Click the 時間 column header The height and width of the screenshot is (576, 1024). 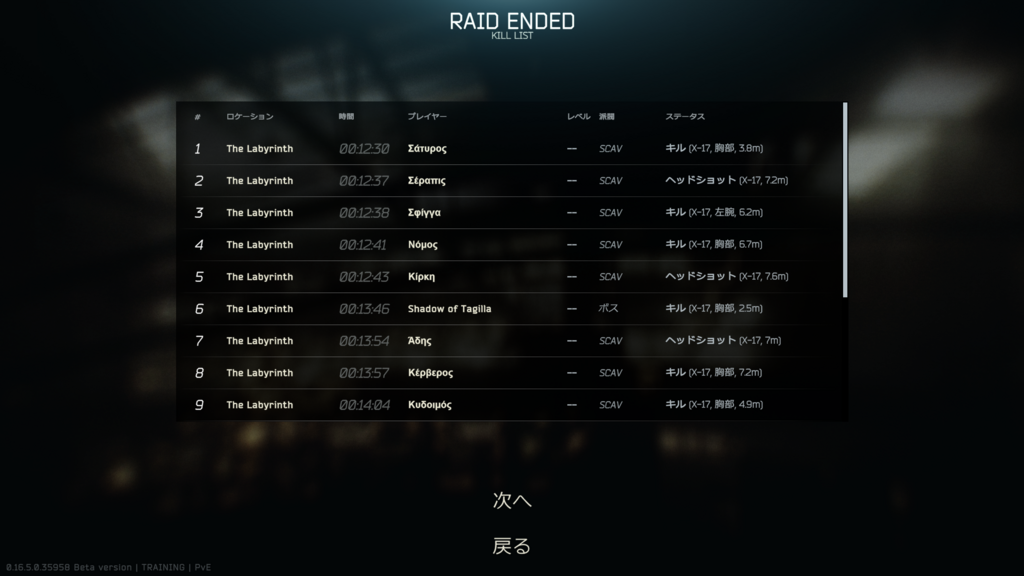pyautogui.click(x=346, y=117)
